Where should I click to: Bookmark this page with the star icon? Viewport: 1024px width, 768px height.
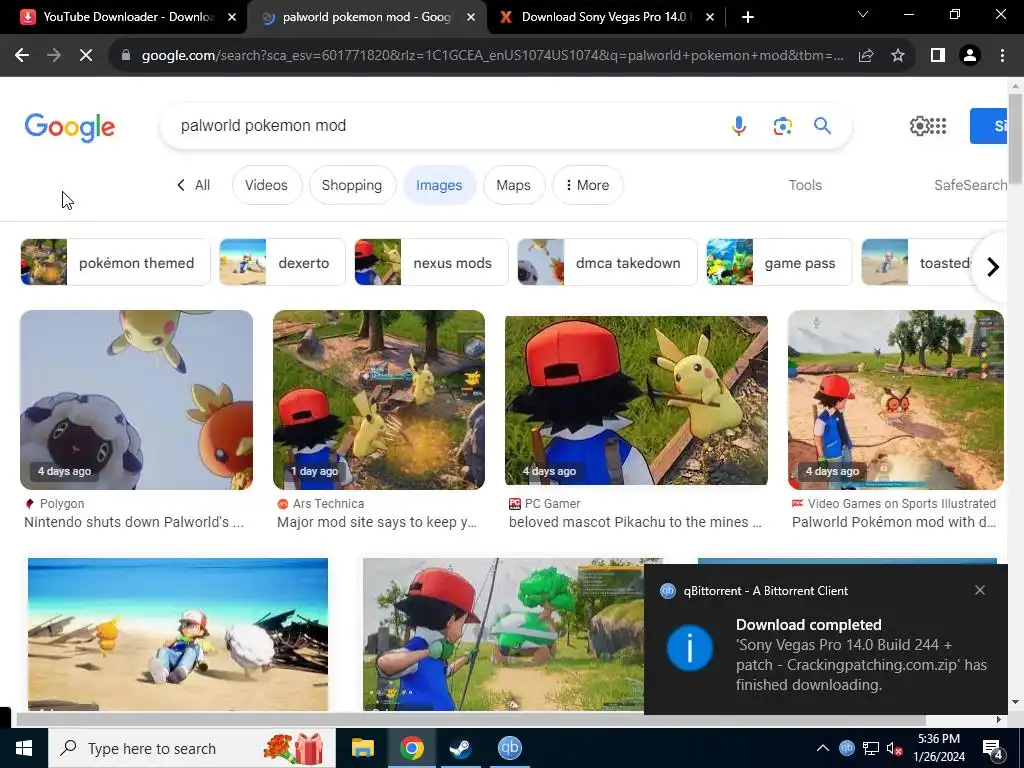(x=898, y=56)
